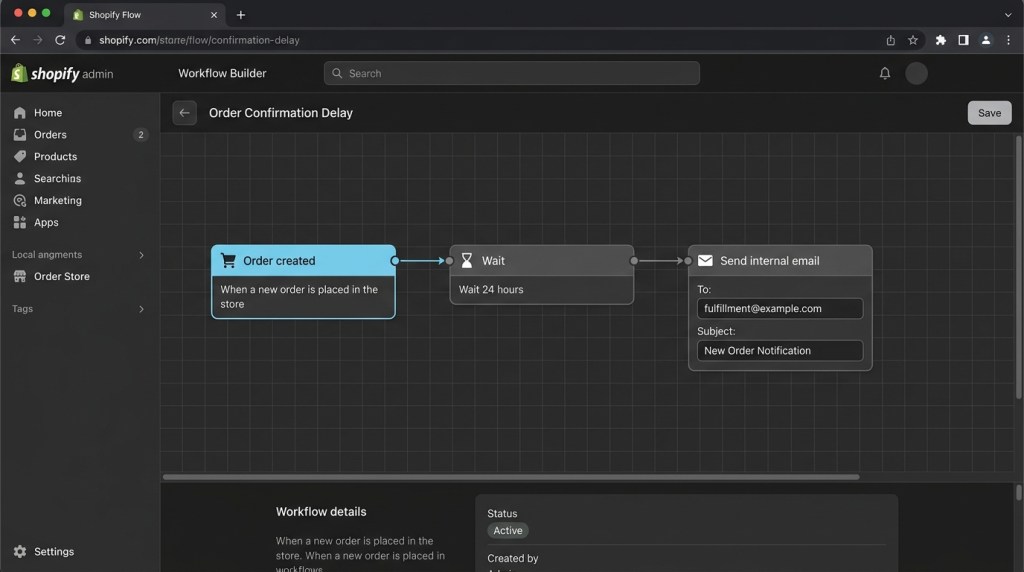Select the Send internal email node header
The width and height of the screenshot is (1024, 572).
tap(780, 261)
